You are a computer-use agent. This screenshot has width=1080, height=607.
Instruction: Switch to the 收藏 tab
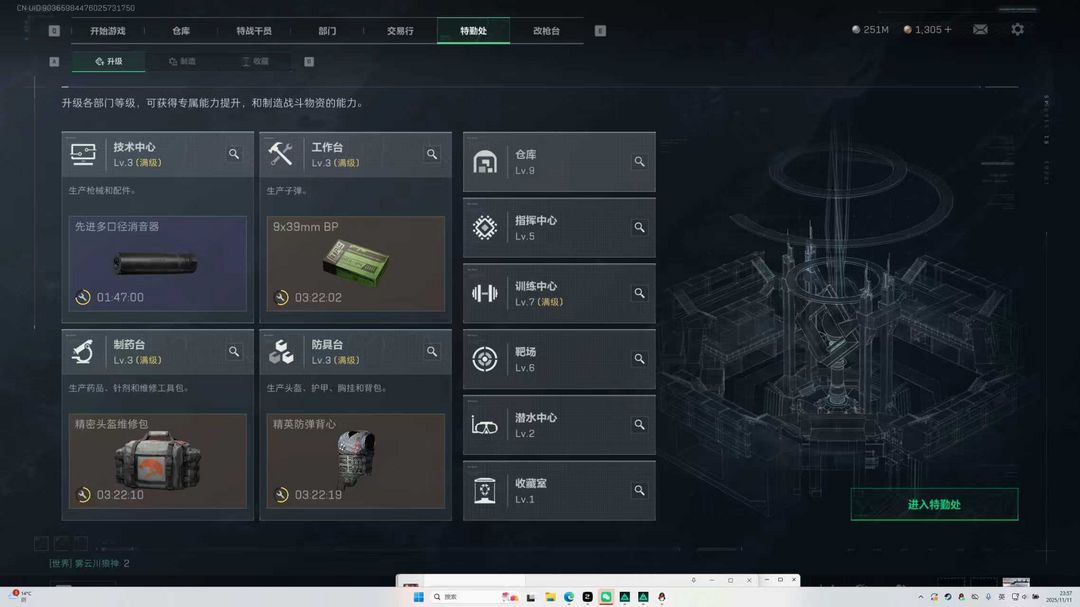point(255,61)
